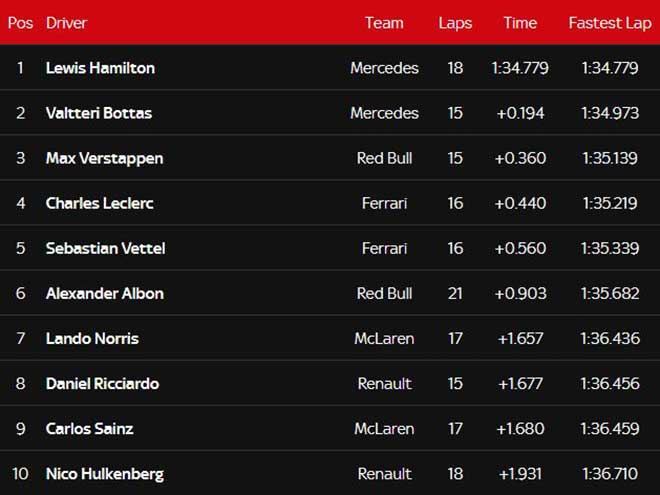Click Daniel Ricciardo driver name

[102, 383]
